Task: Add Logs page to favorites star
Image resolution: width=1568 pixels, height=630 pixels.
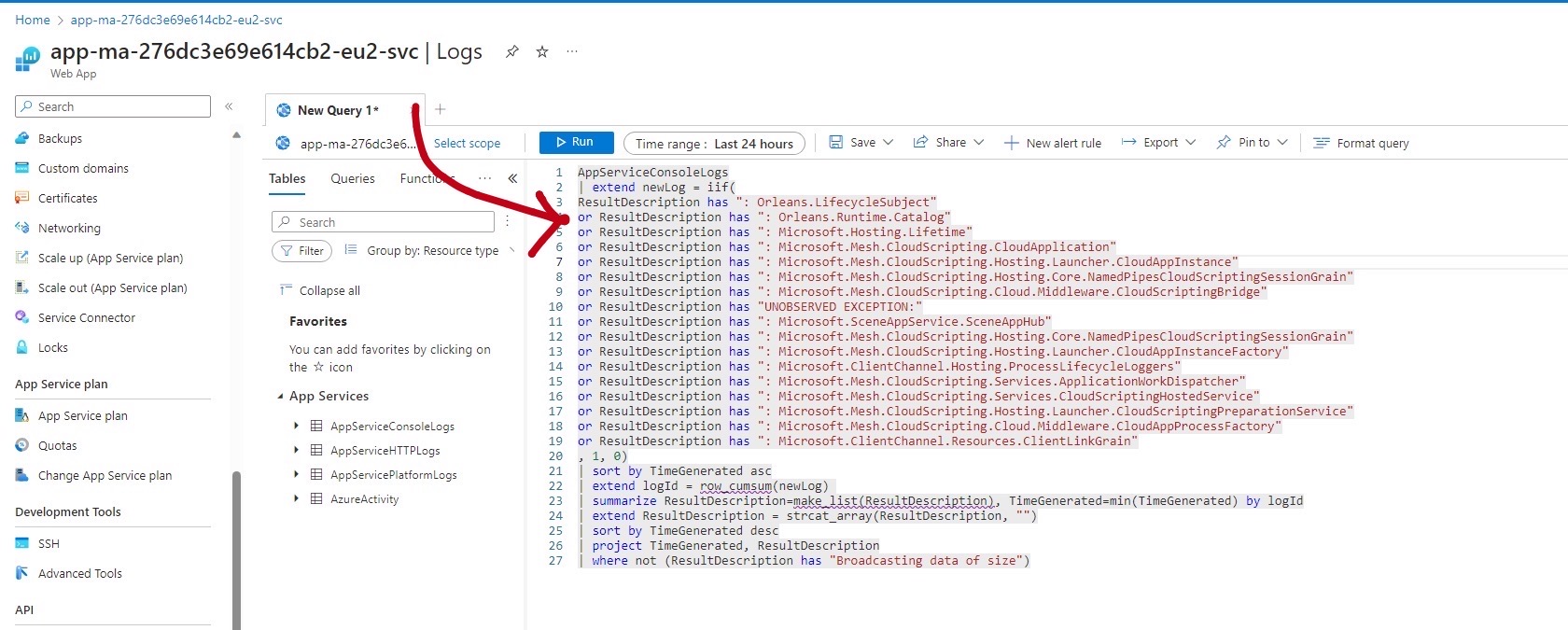Action: point(542,52)
